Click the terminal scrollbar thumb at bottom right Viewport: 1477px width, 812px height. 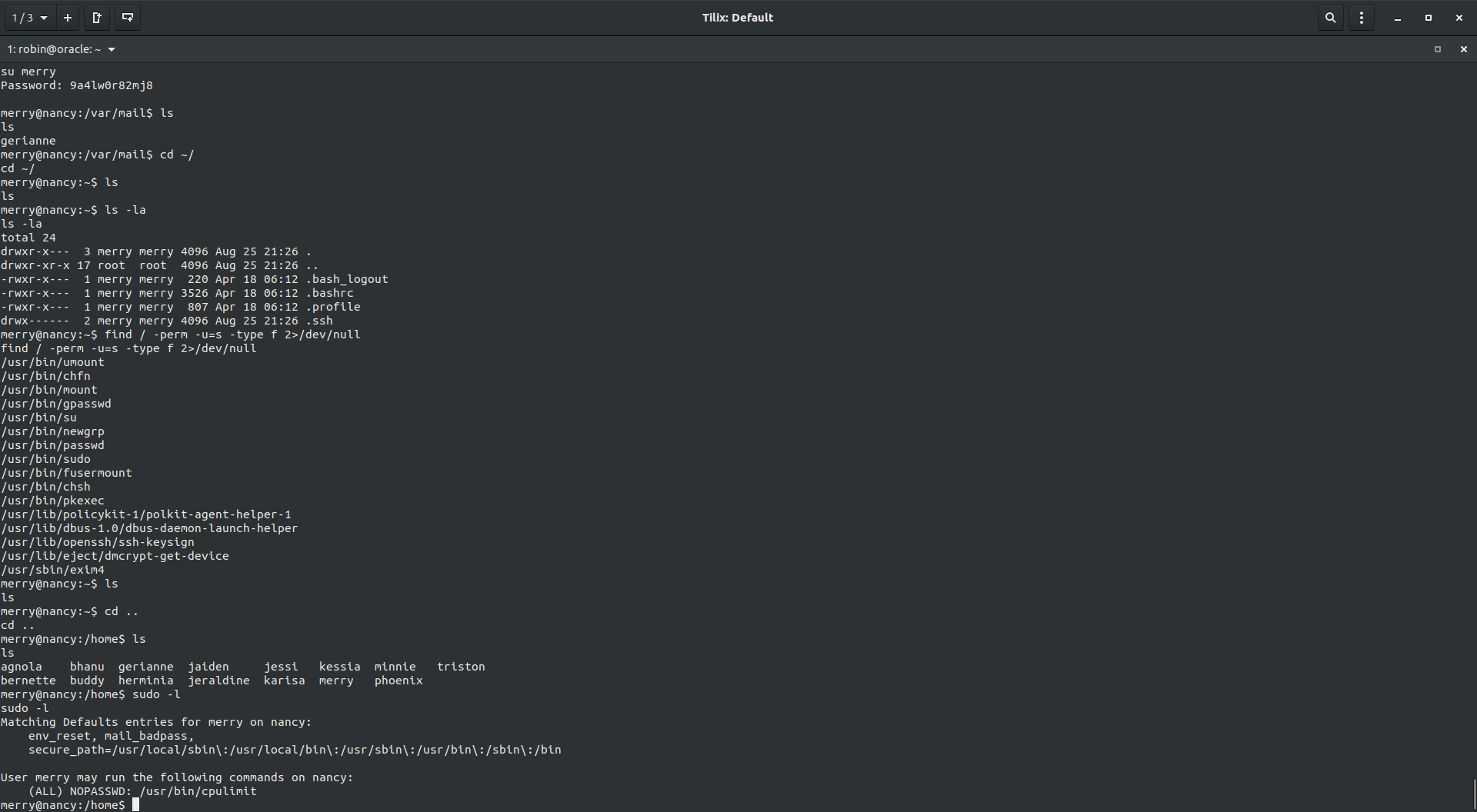tap(1473, 794)
